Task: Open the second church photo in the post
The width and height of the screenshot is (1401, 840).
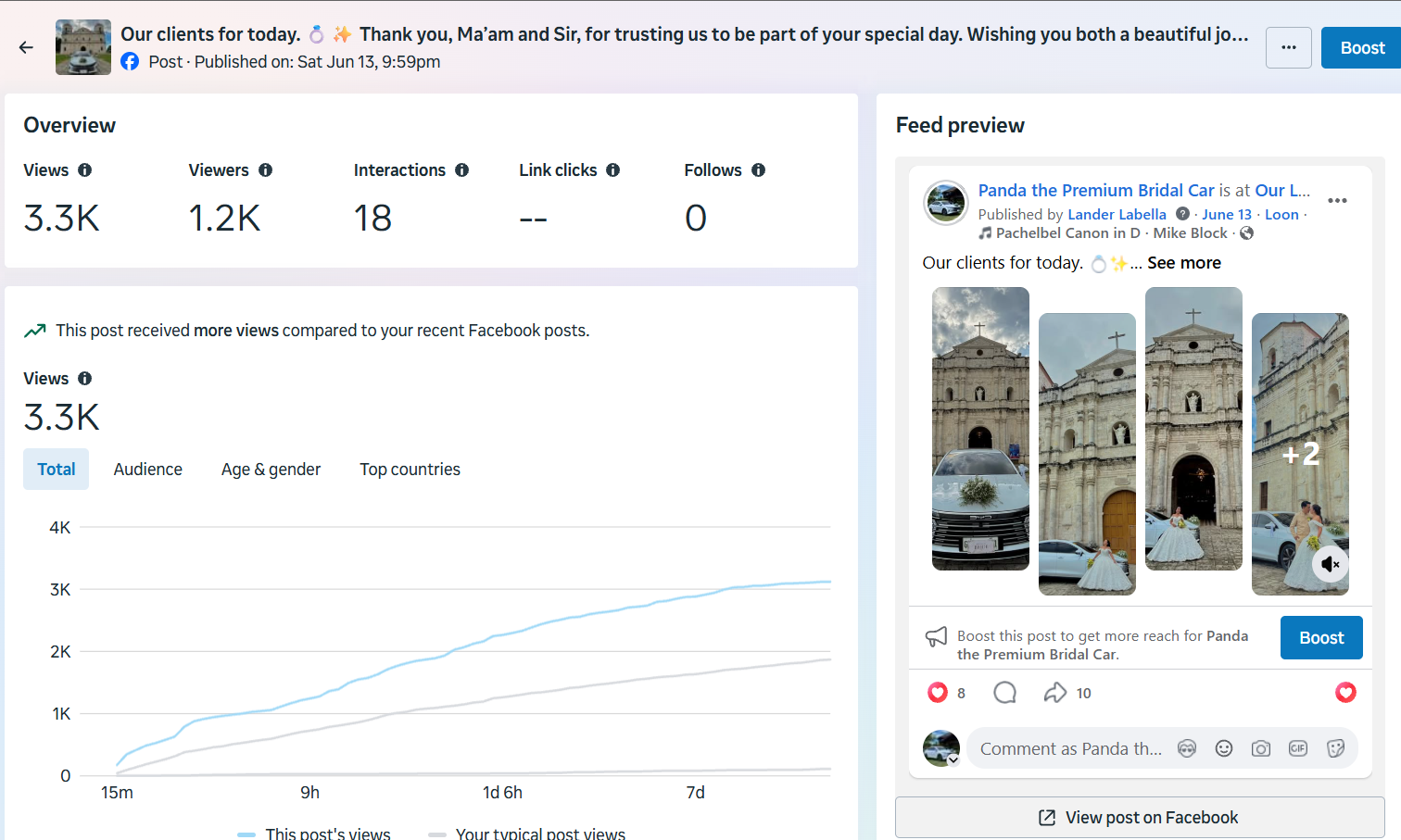Action: 1087,454
